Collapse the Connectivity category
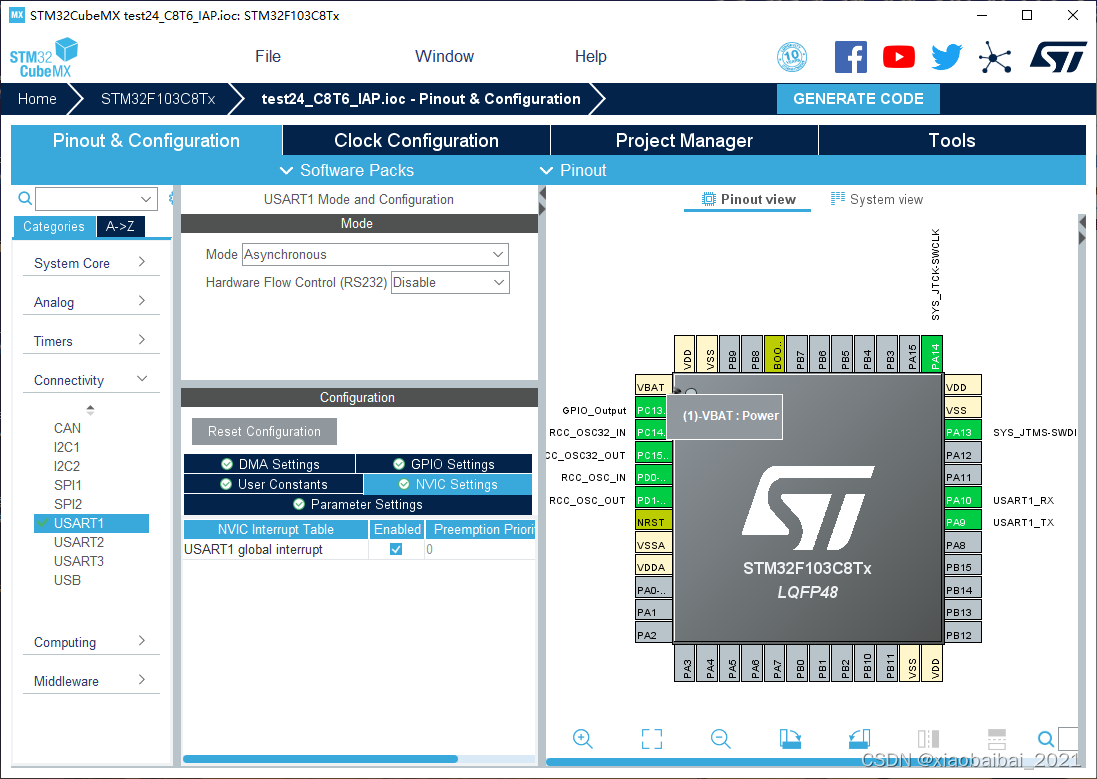This screenshot has height=779, width=1097. coord(91,380)
